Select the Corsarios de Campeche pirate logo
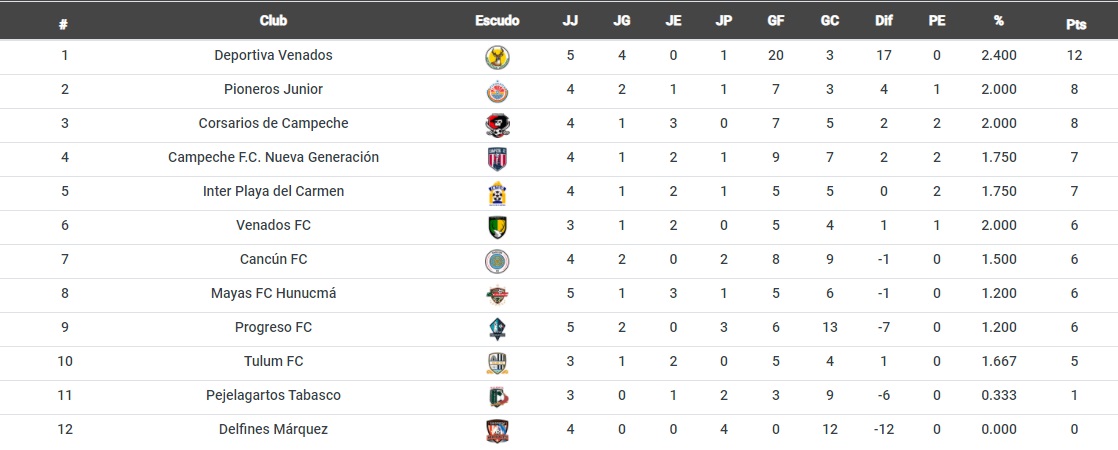This screenshot has height=450, width=1118. pyautogui.click(x=497, y=126)
